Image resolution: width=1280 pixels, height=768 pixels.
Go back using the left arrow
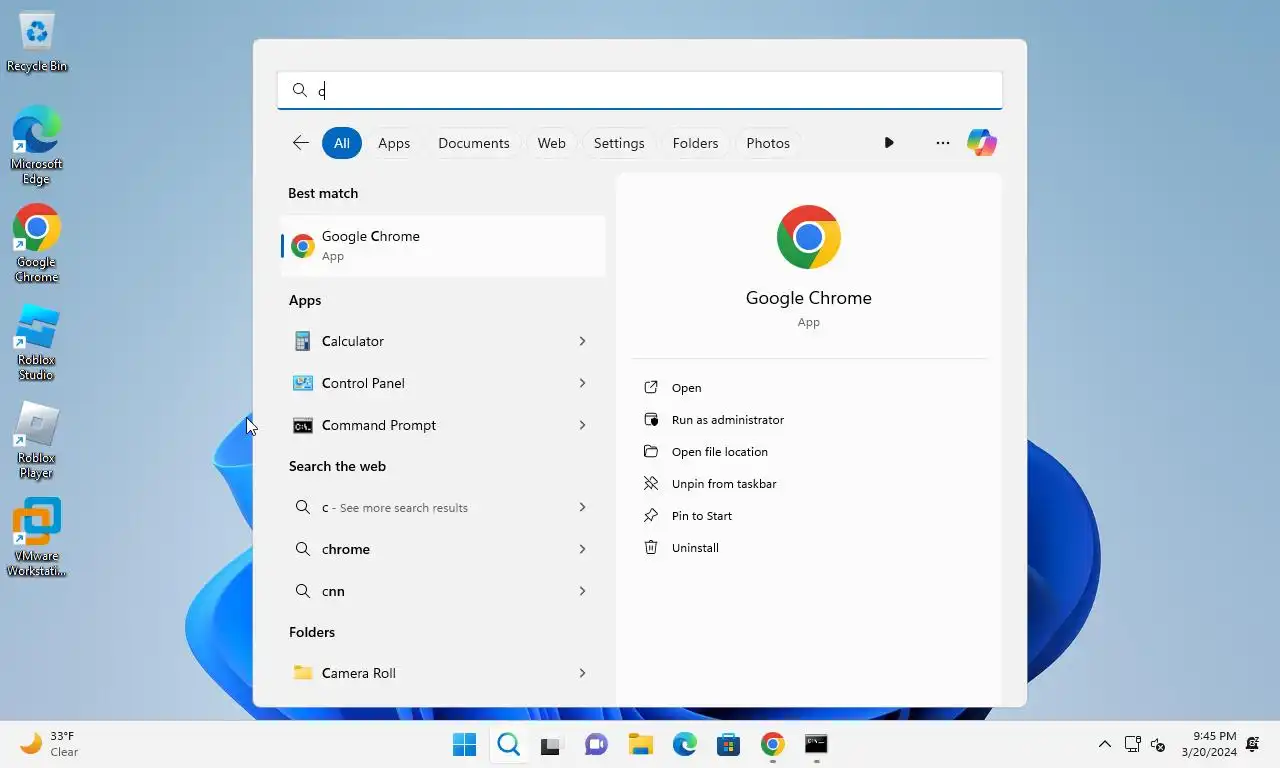tap(300, 143)
